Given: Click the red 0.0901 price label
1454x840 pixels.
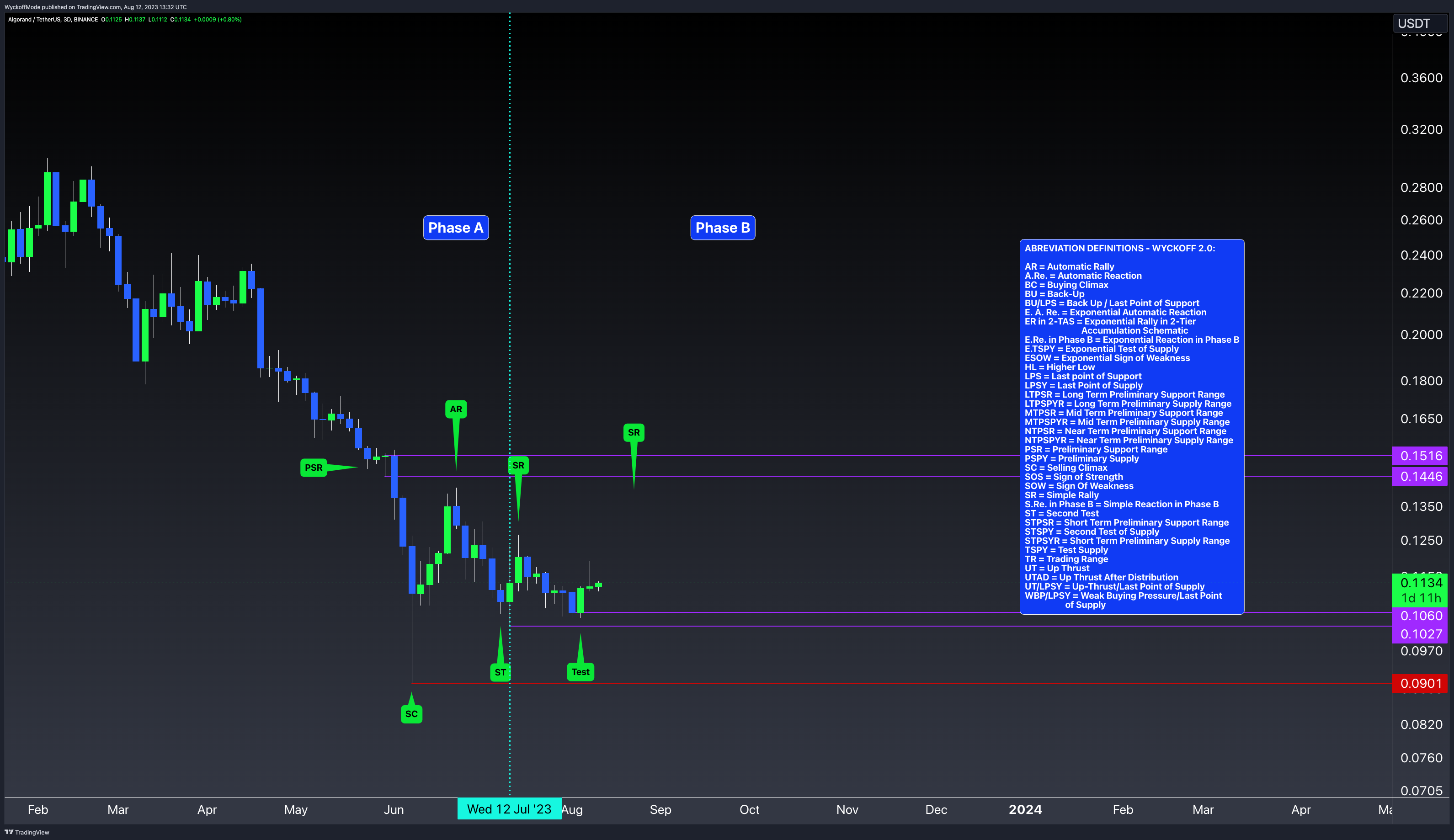Looking at the screenshot, I should click(x=1421, y=684).
